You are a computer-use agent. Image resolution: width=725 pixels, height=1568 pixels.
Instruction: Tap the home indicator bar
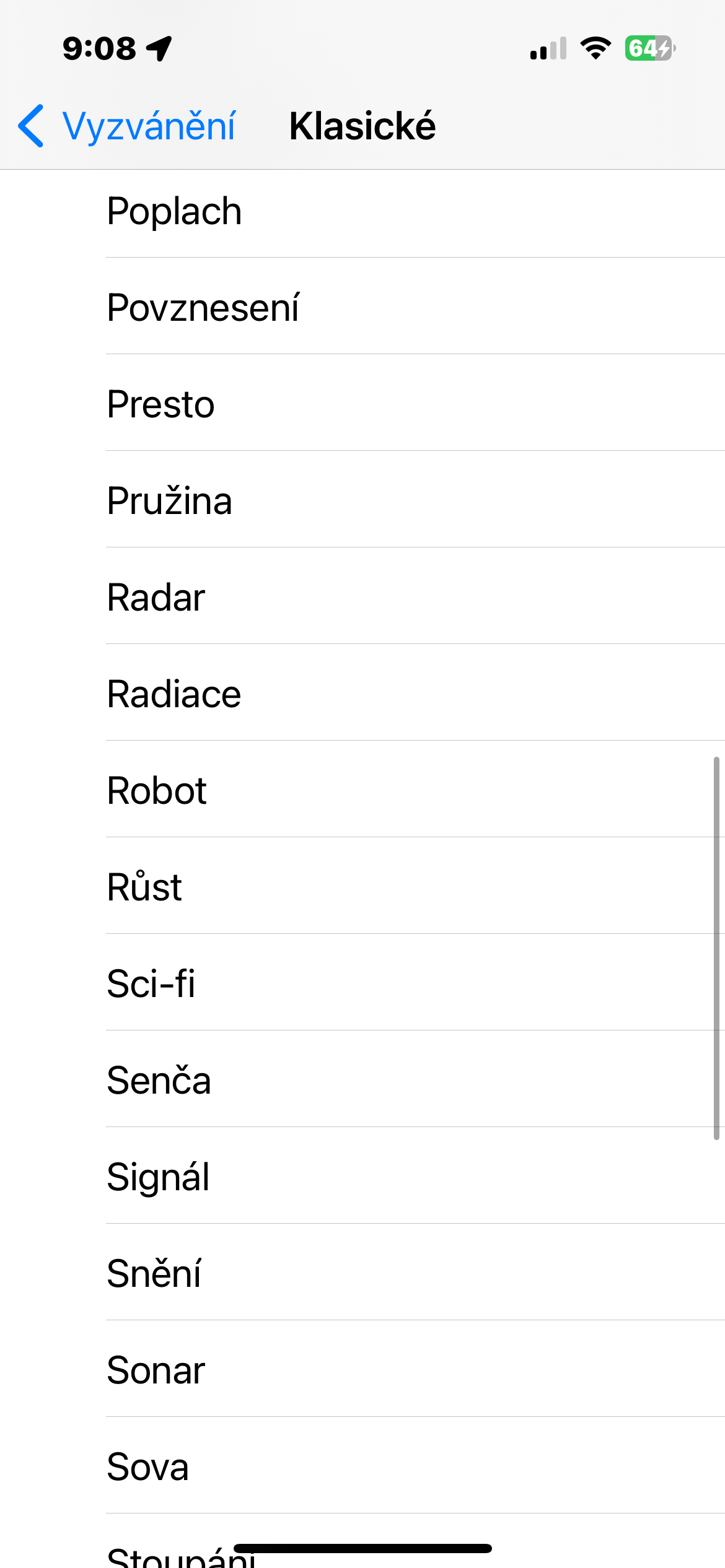[362, 1548]
